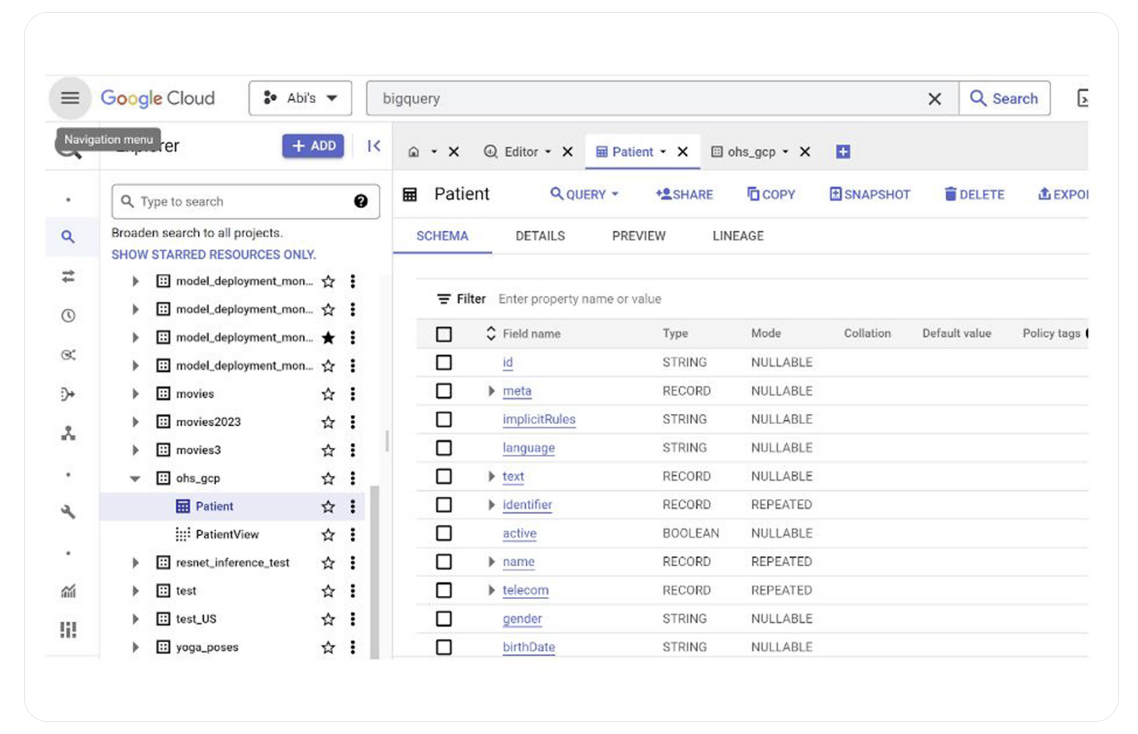The image size is (1138, 734).
Task: Click the ADD button in Explorer
Action: point(313,146)
